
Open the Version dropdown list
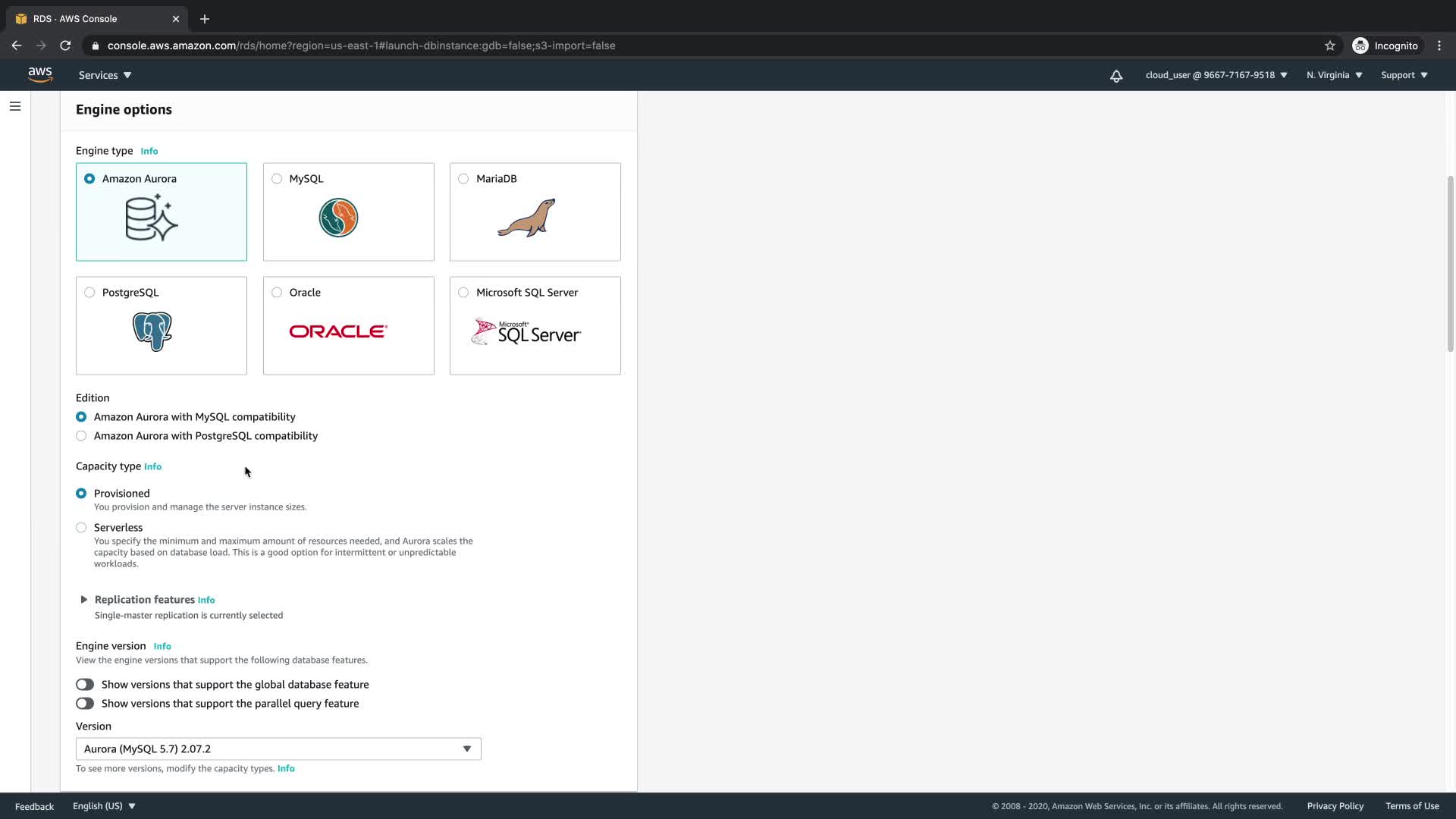[x=278, y=749]
